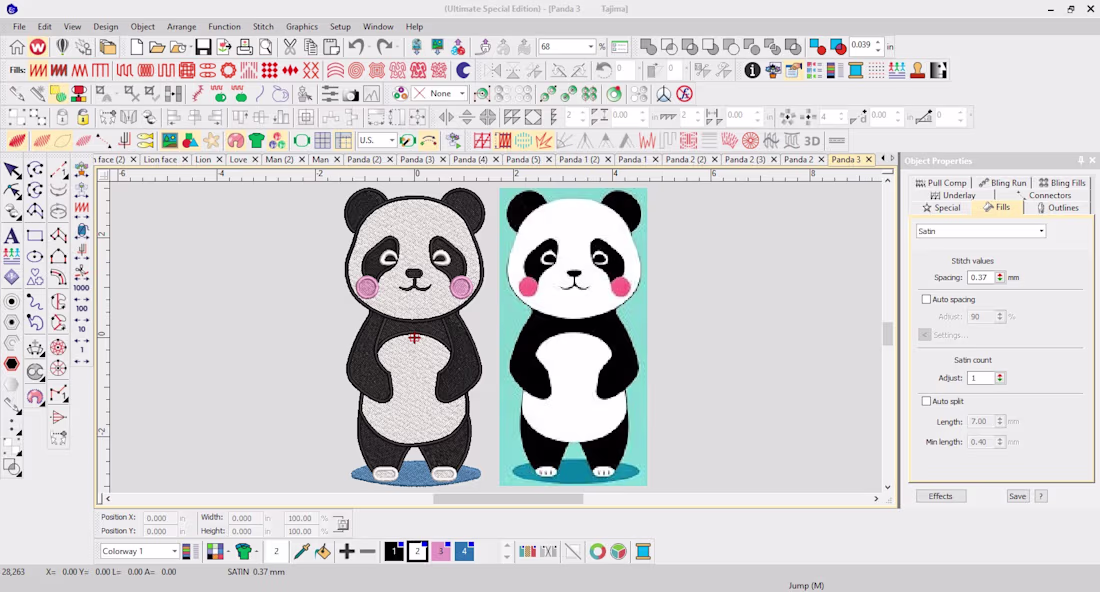Select the blue crescent moon icon

463,70
